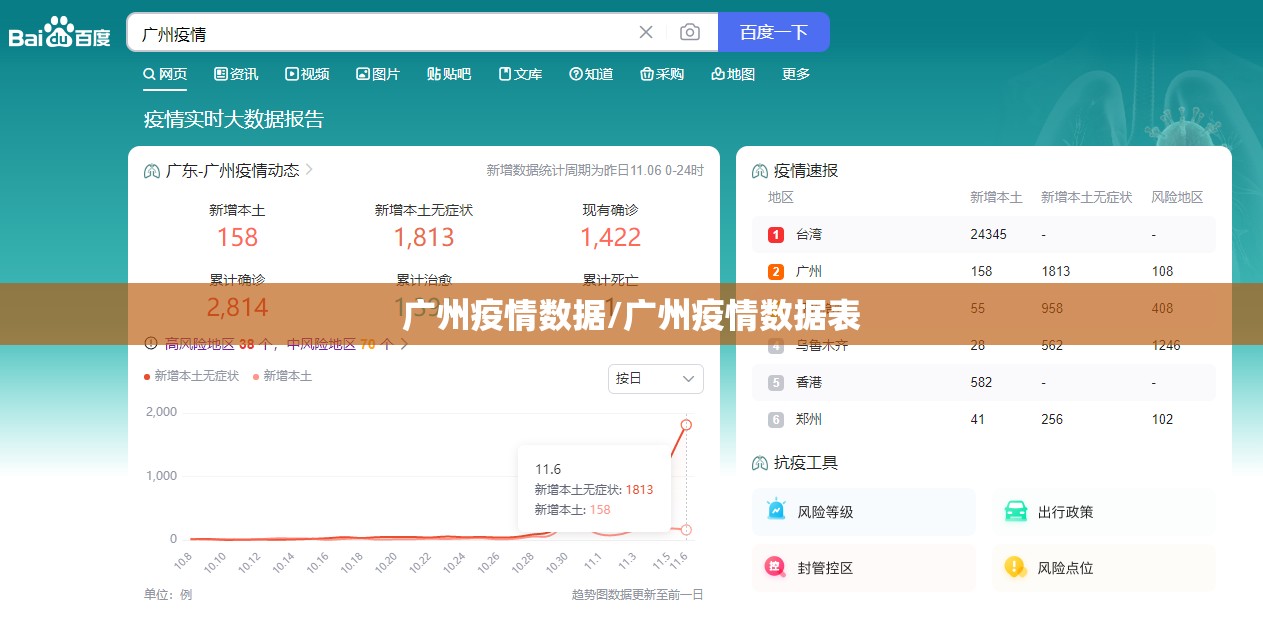Open the 按日 period dropdown
The height and width of the screenshot is (629, 1263).
655,379
